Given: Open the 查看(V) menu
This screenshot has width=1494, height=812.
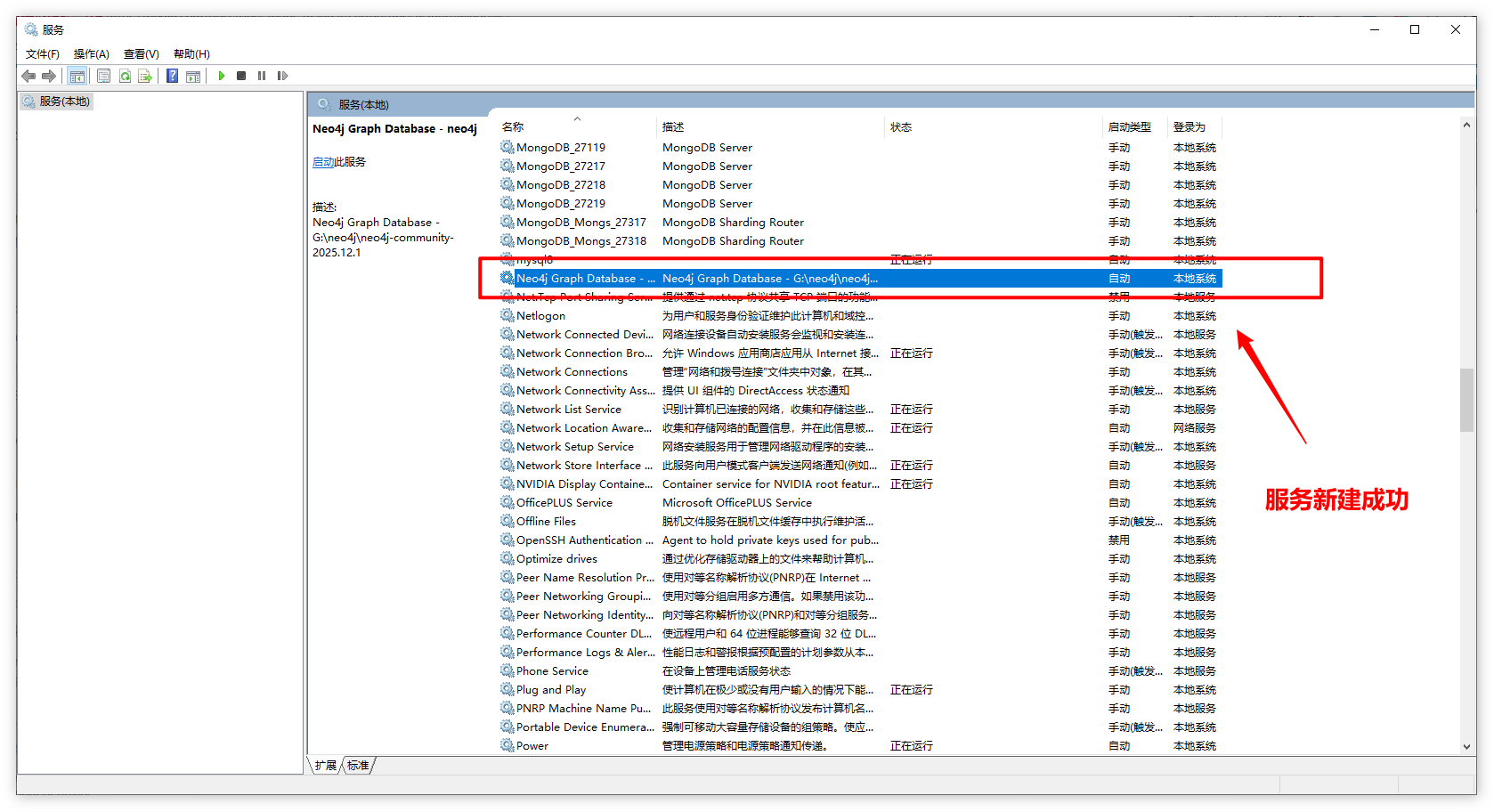Looking at the screenshot, I should point(141,54).
